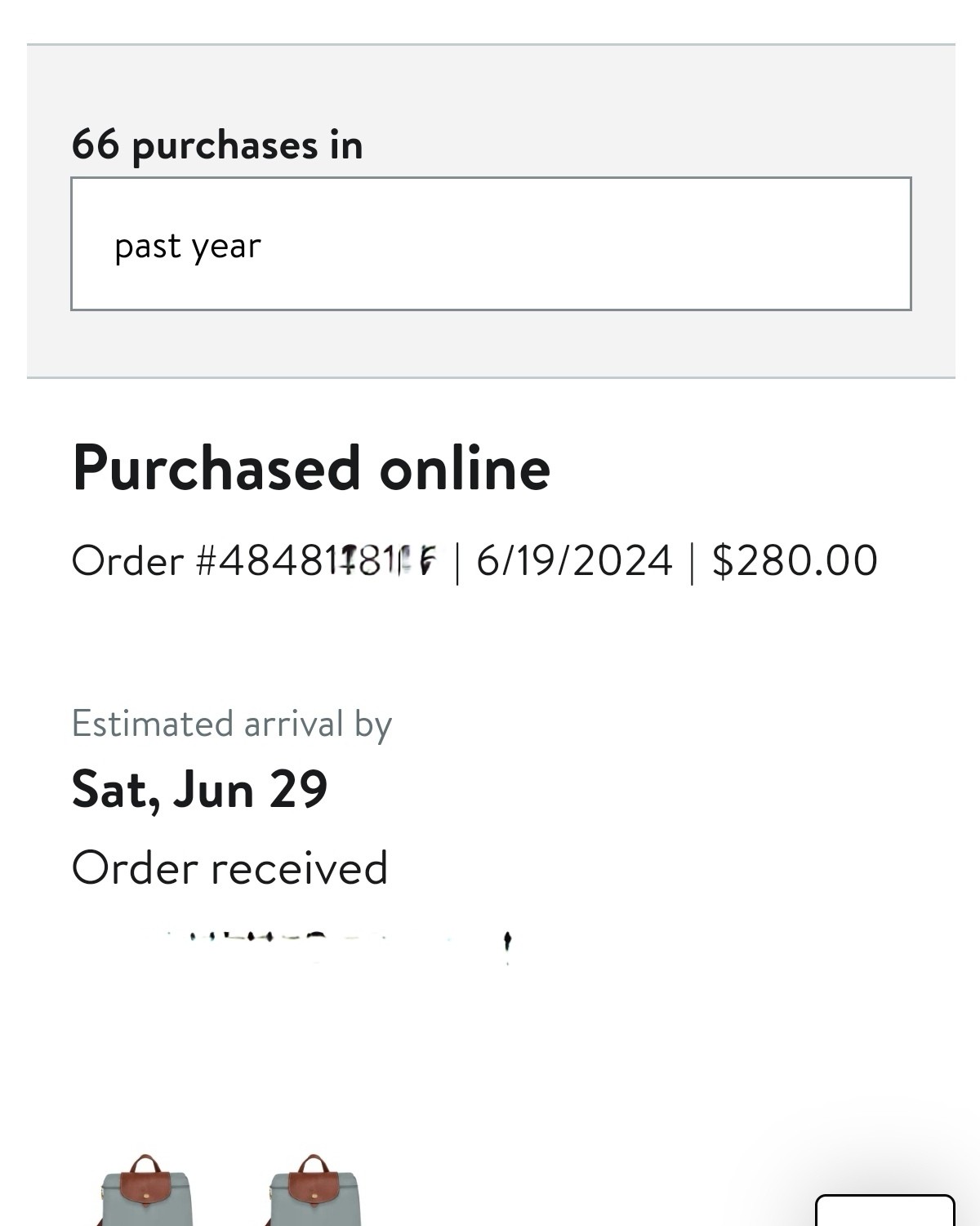The width and height of the screenshot is (980, 1226).
Task: Click the "Order received" status text
Action: coord(229,867)
